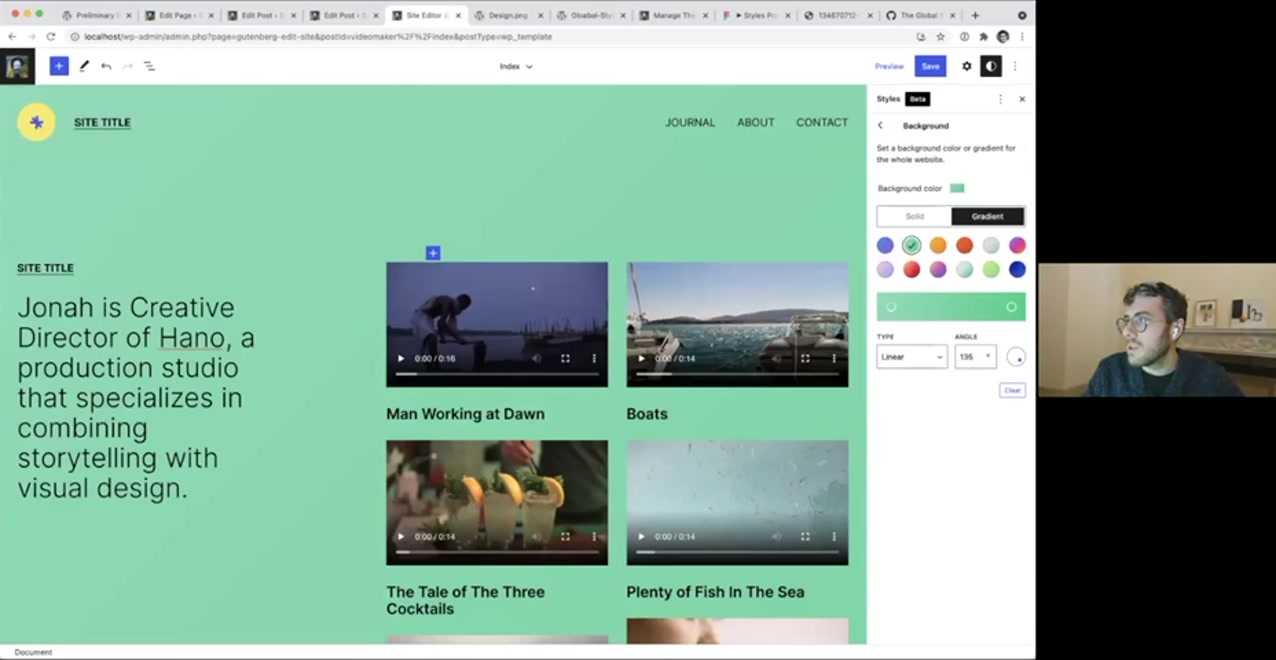Select the pencil Tools icon

(x=84, y=66)
